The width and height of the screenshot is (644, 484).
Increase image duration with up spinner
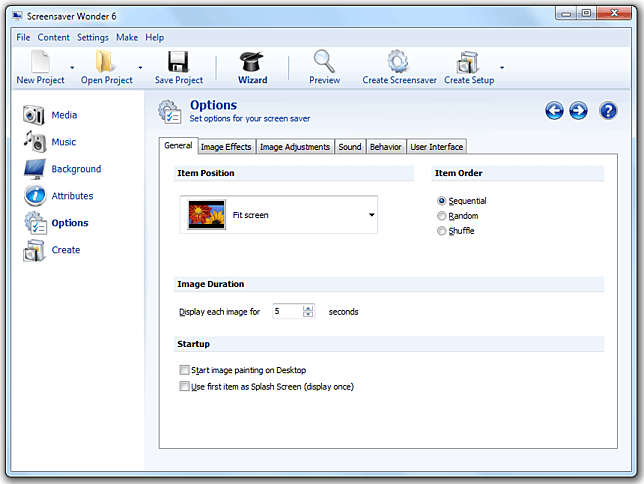[308, 308]
